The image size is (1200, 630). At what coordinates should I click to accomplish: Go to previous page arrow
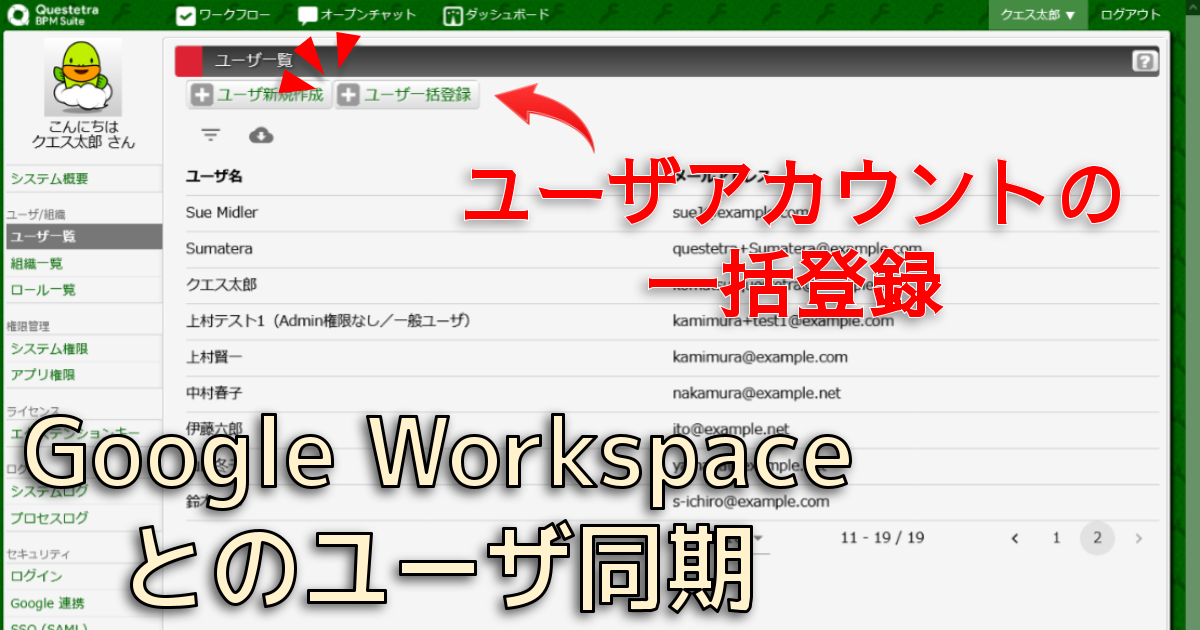tap(1015, 538)
